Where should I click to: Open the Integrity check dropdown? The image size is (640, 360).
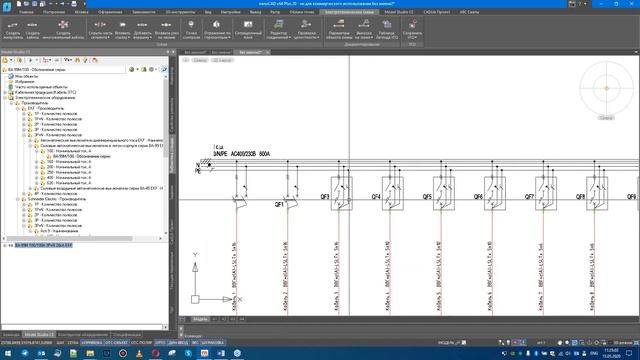click(x=307, y=29)
